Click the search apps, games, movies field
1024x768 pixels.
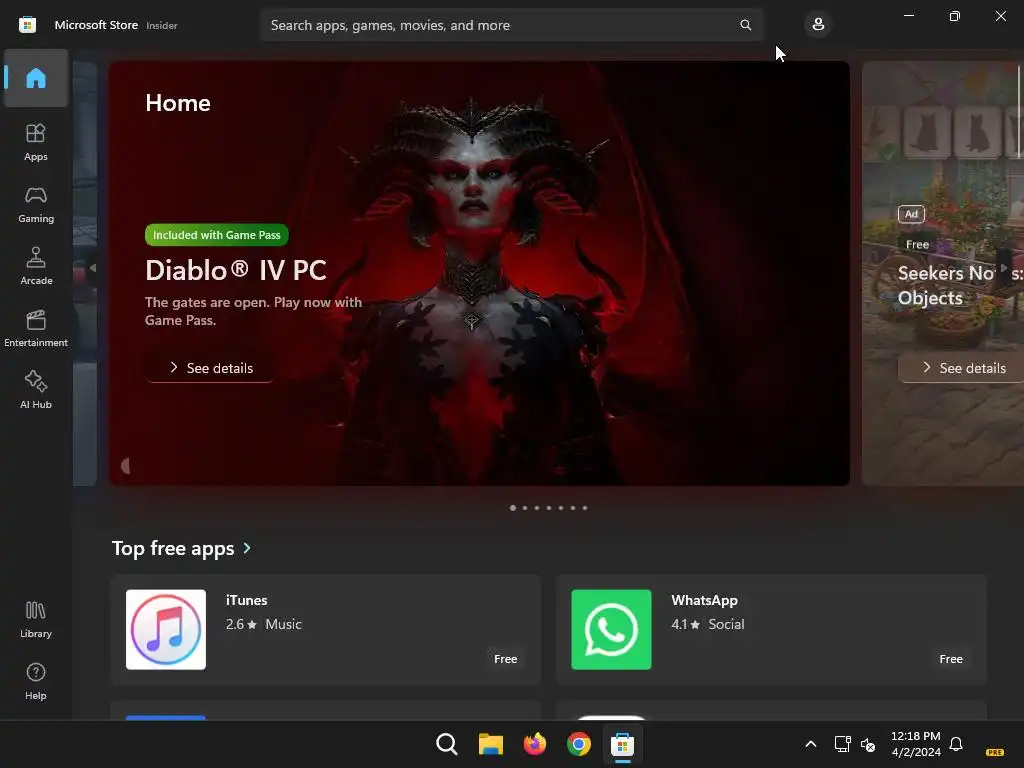(x=511, y=25)
